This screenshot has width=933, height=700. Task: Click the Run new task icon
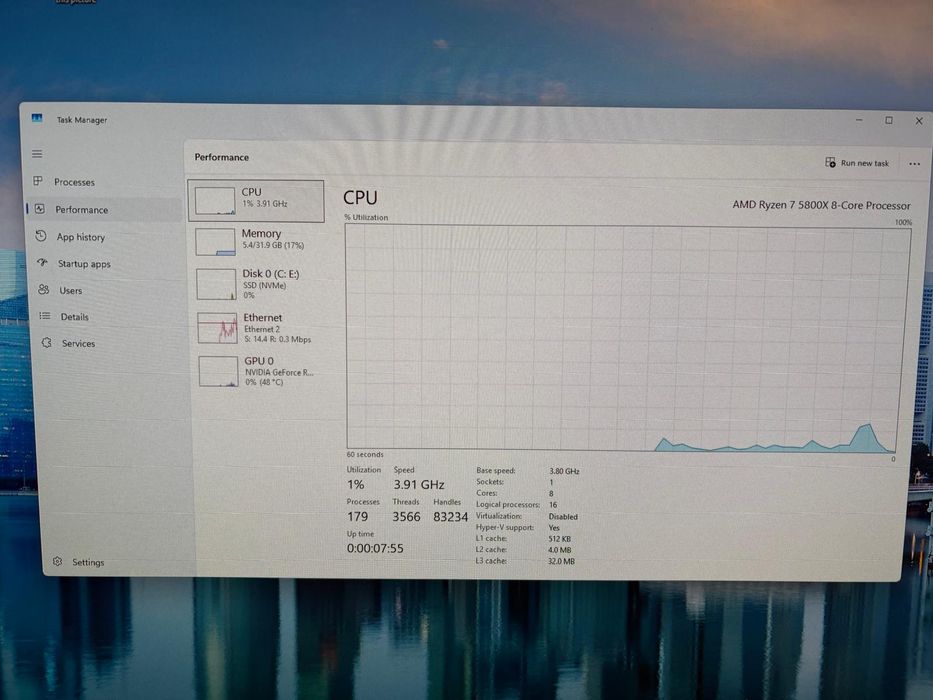pyautogui.click(x=830, y=162)
